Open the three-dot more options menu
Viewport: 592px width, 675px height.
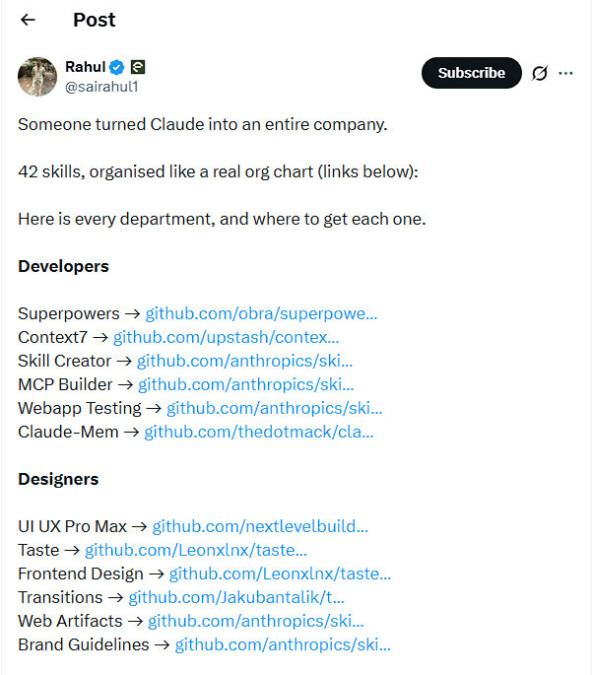pos(565,73)
